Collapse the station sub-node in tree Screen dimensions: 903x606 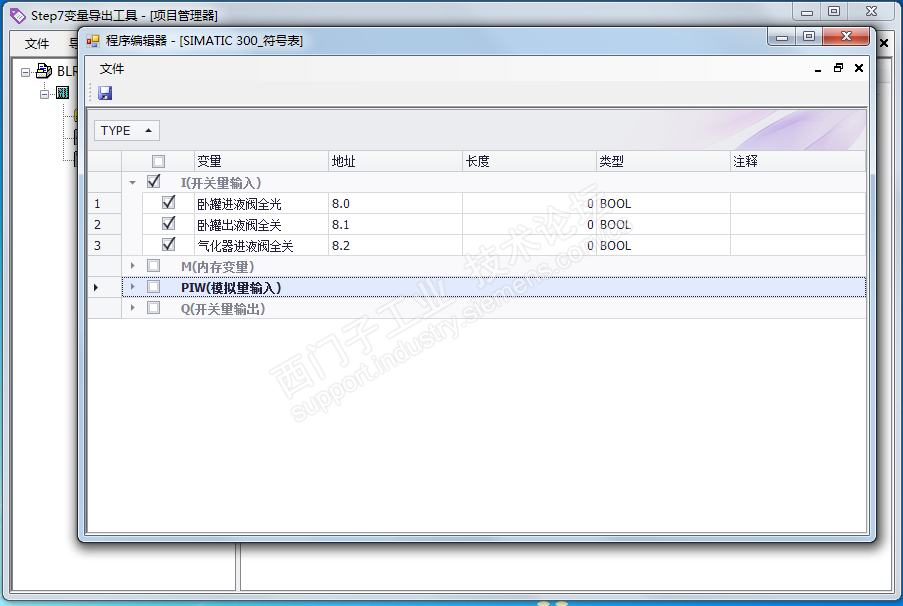tap(44, 94)
